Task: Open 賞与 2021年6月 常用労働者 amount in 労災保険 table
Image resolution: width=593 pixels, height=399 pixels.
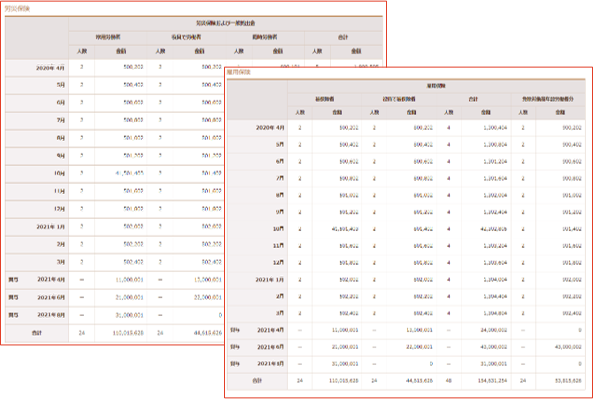Action: pos(129,298)
